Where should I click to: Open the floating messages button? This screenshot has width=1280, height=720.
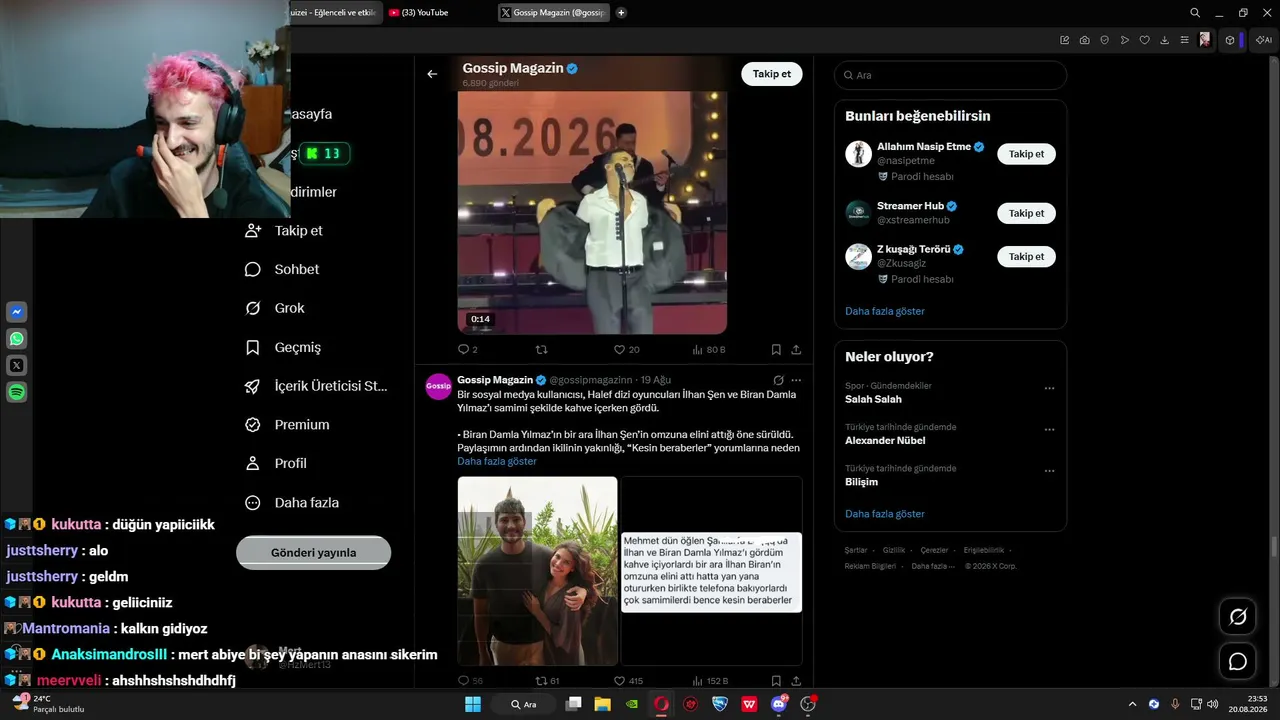pyautogui.click(x=1238, y=661)
